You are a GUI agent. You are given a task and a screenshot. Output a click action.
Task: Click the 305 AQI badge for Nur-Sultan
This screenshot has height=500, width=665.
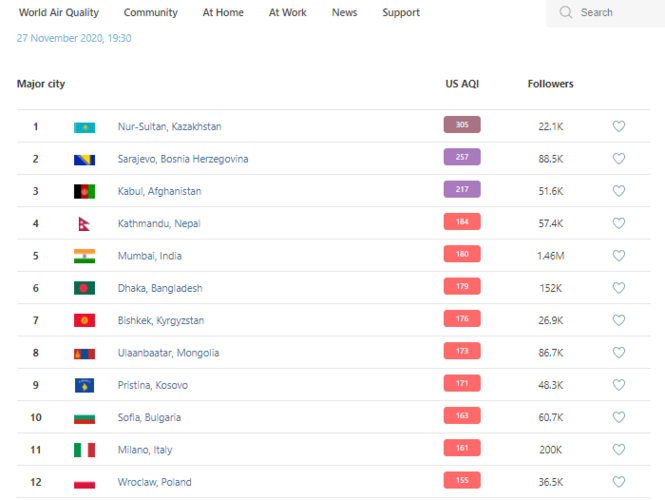click(x=462, y=125)
